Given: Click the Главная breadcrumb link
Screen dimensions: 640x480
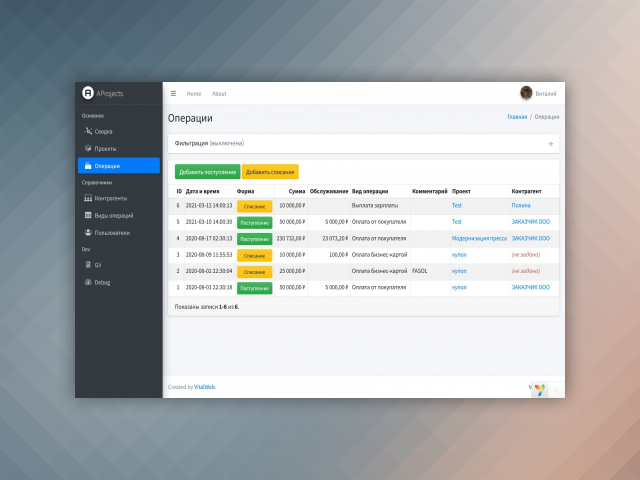Looking at the screenshot, I should click(517, 117).
